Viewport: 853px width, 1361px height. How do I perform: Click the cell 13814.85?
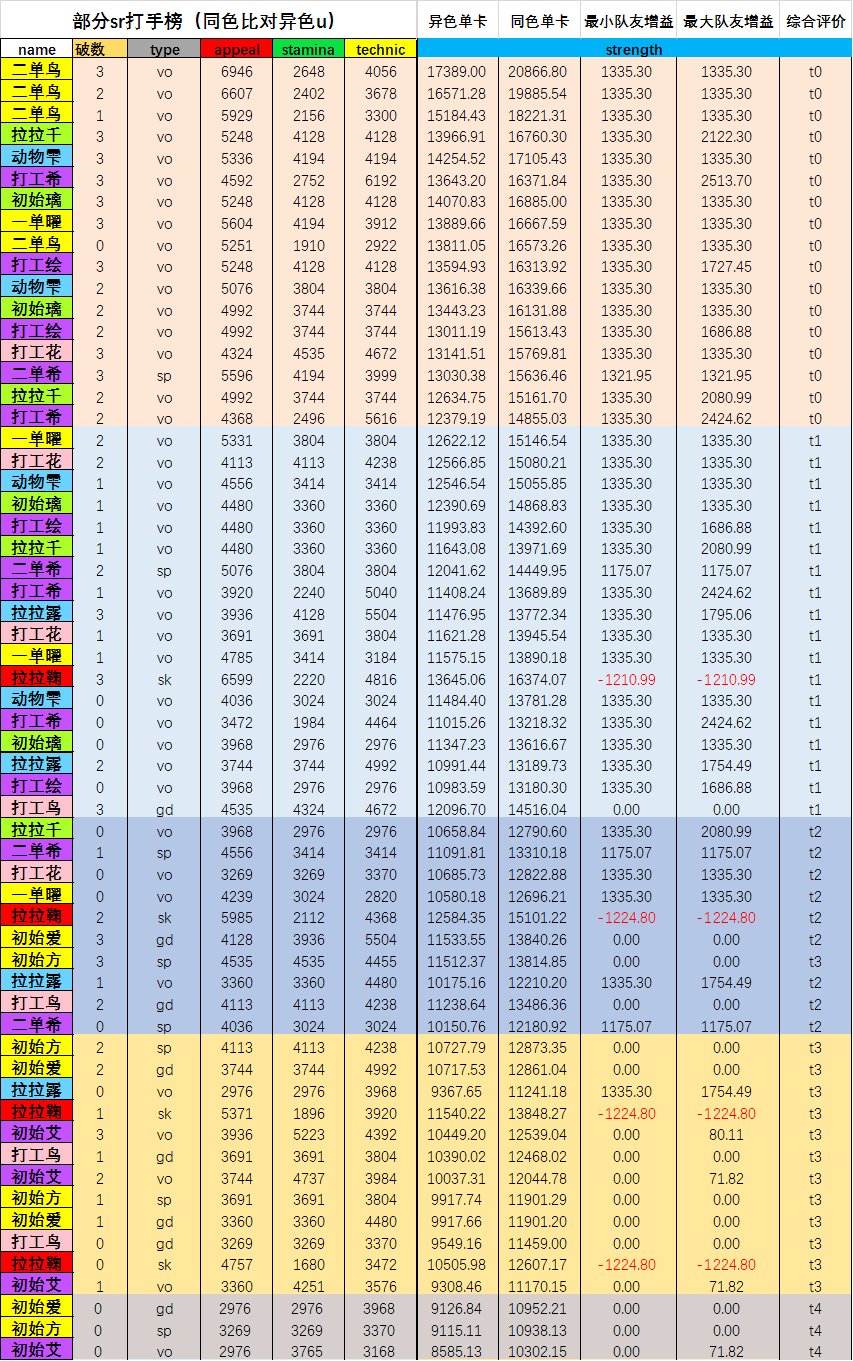tap(538, 961)
